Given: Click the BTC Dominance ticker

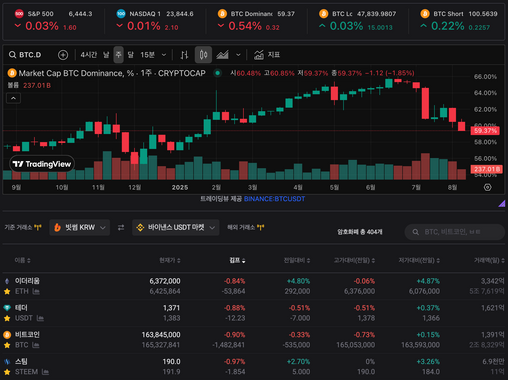Looking at the screenshot, I should 256,20.
